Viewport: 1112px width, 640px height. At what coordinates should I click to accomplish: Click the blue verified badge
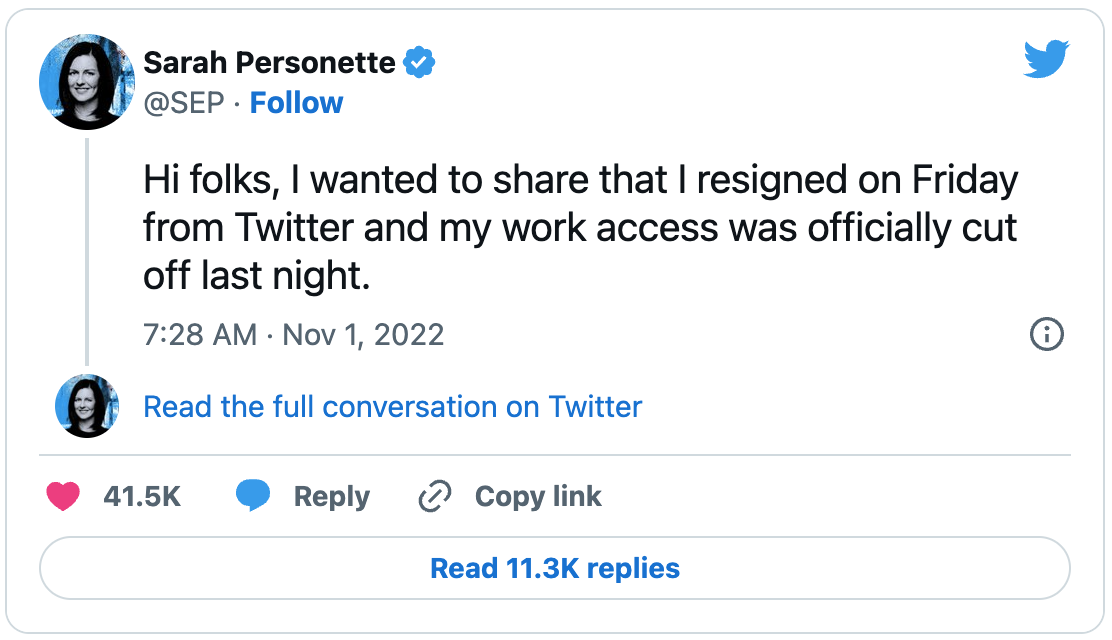(419, 63)
